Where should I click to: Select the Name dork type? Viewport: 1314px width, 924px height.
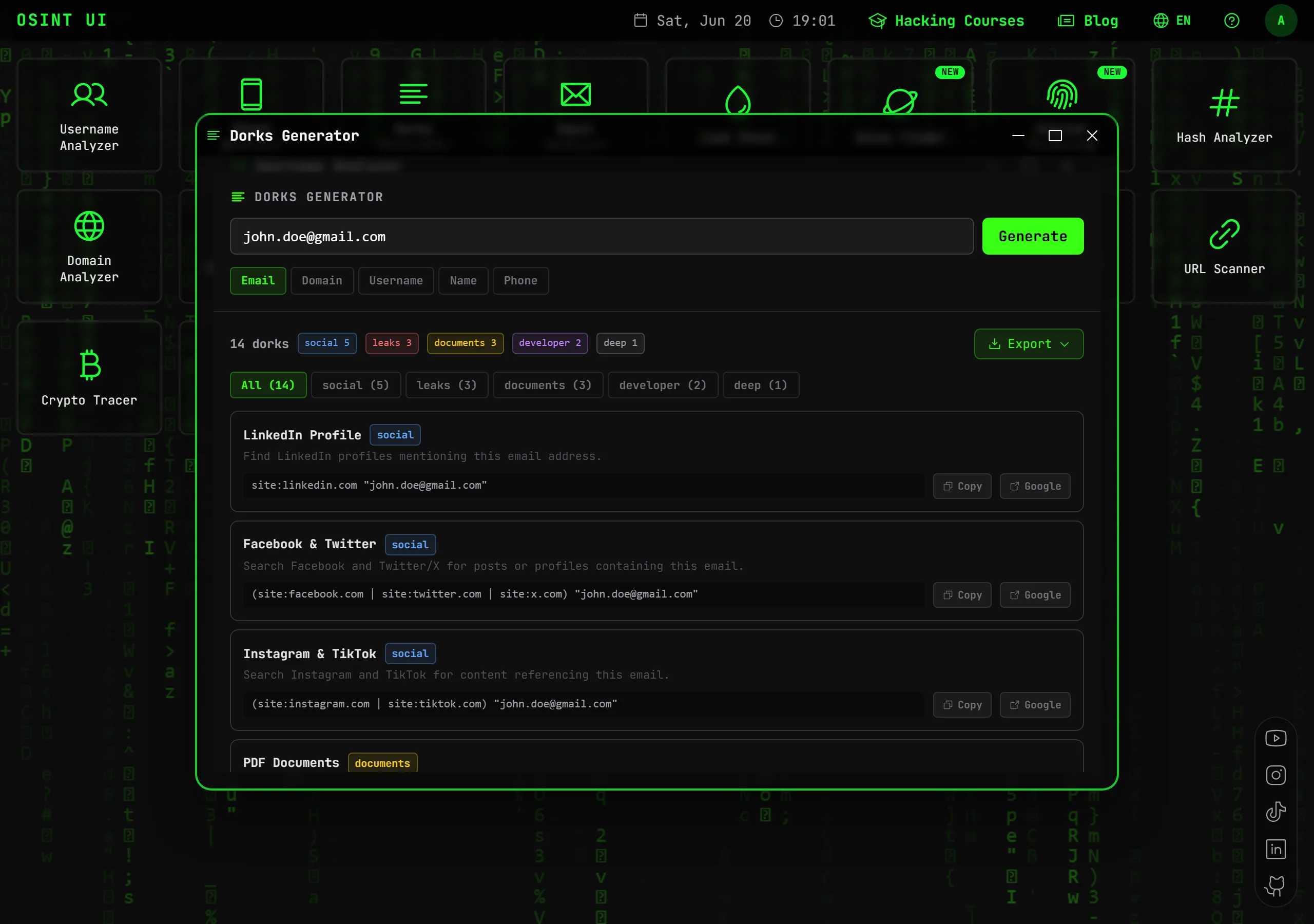(463, 280)
